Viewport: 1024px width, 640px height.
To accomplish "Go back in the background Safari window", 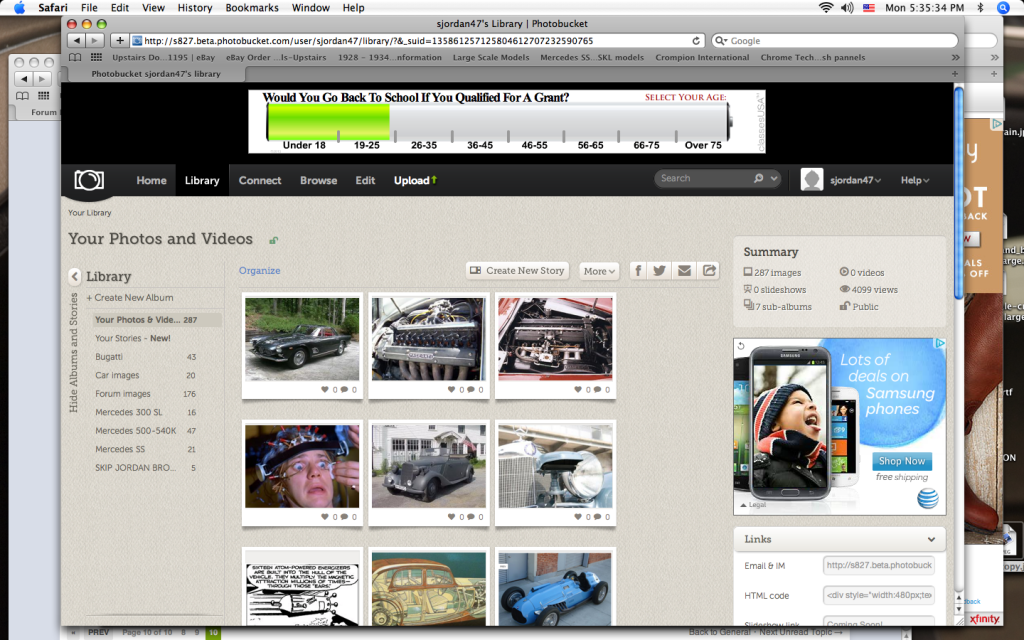I will [24, 79].
